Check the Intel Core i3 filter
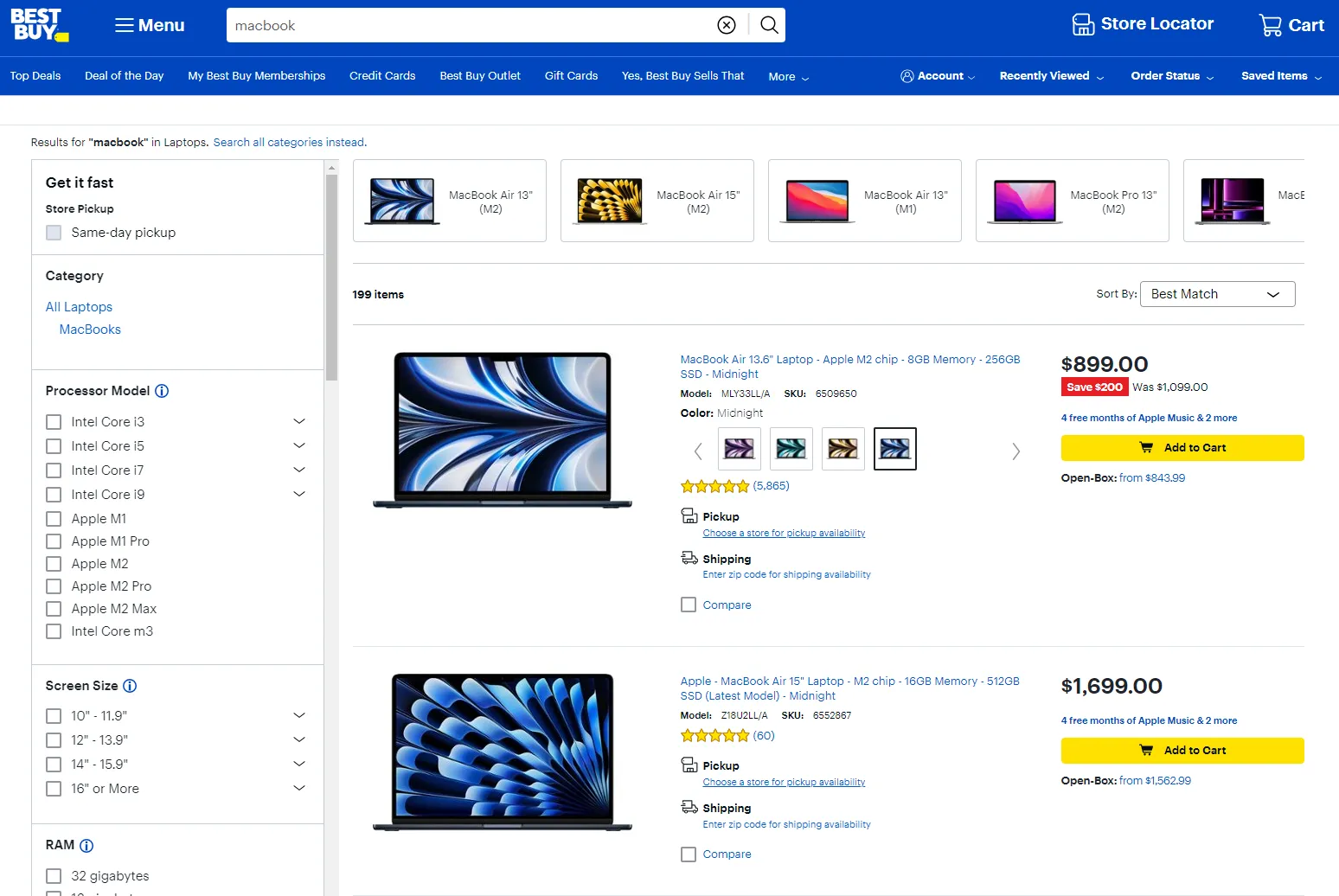 pyautogui.click(x=54, y=422)
